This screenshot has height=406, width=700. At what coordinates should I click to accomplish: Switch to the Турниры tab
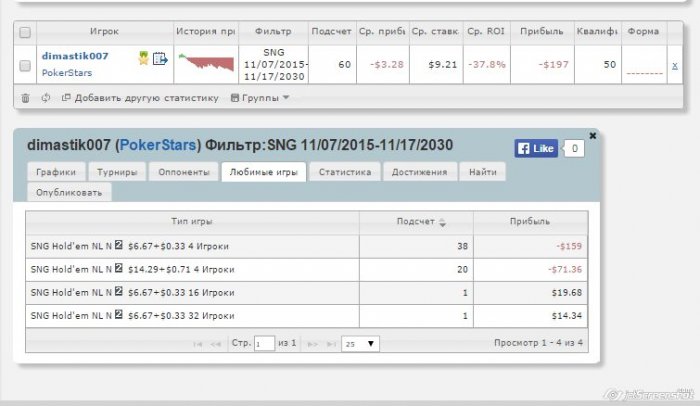tap(117, 172)
